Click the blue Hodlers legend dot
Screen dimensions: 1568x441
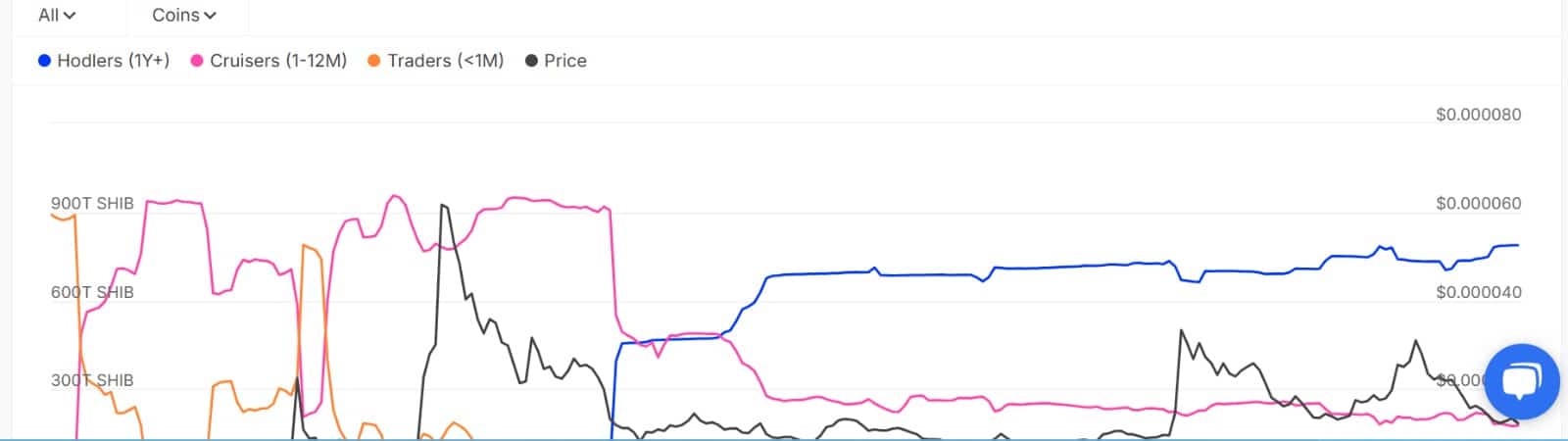(44, 61)
